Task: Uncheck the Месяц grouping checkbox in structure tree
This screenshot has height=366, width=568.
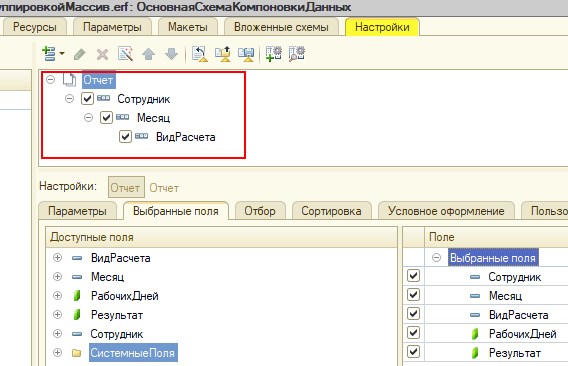Action: tap(106, 117)
